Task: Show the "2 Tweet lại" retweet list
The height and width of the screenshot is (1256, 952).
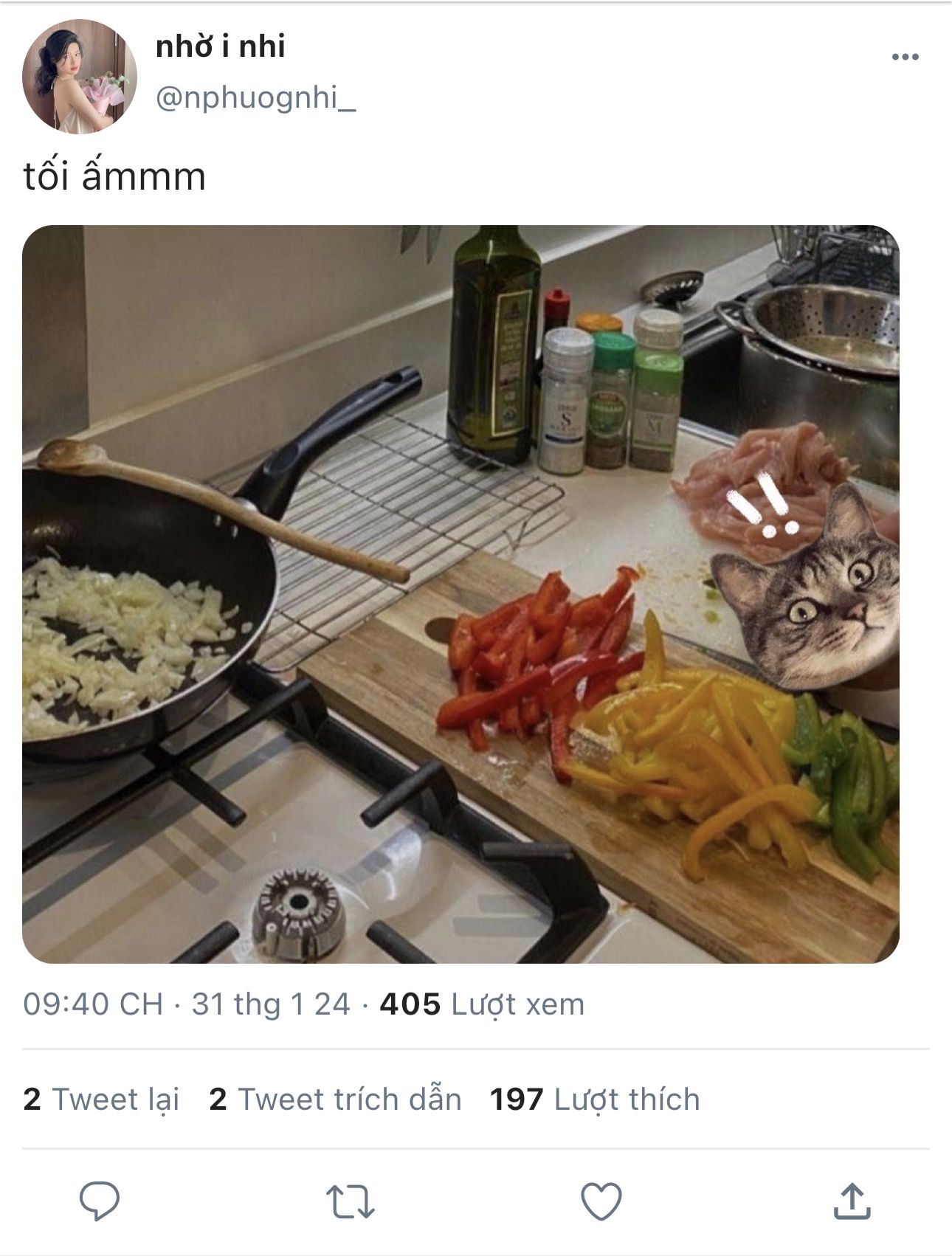Action: coord(101,1099)
